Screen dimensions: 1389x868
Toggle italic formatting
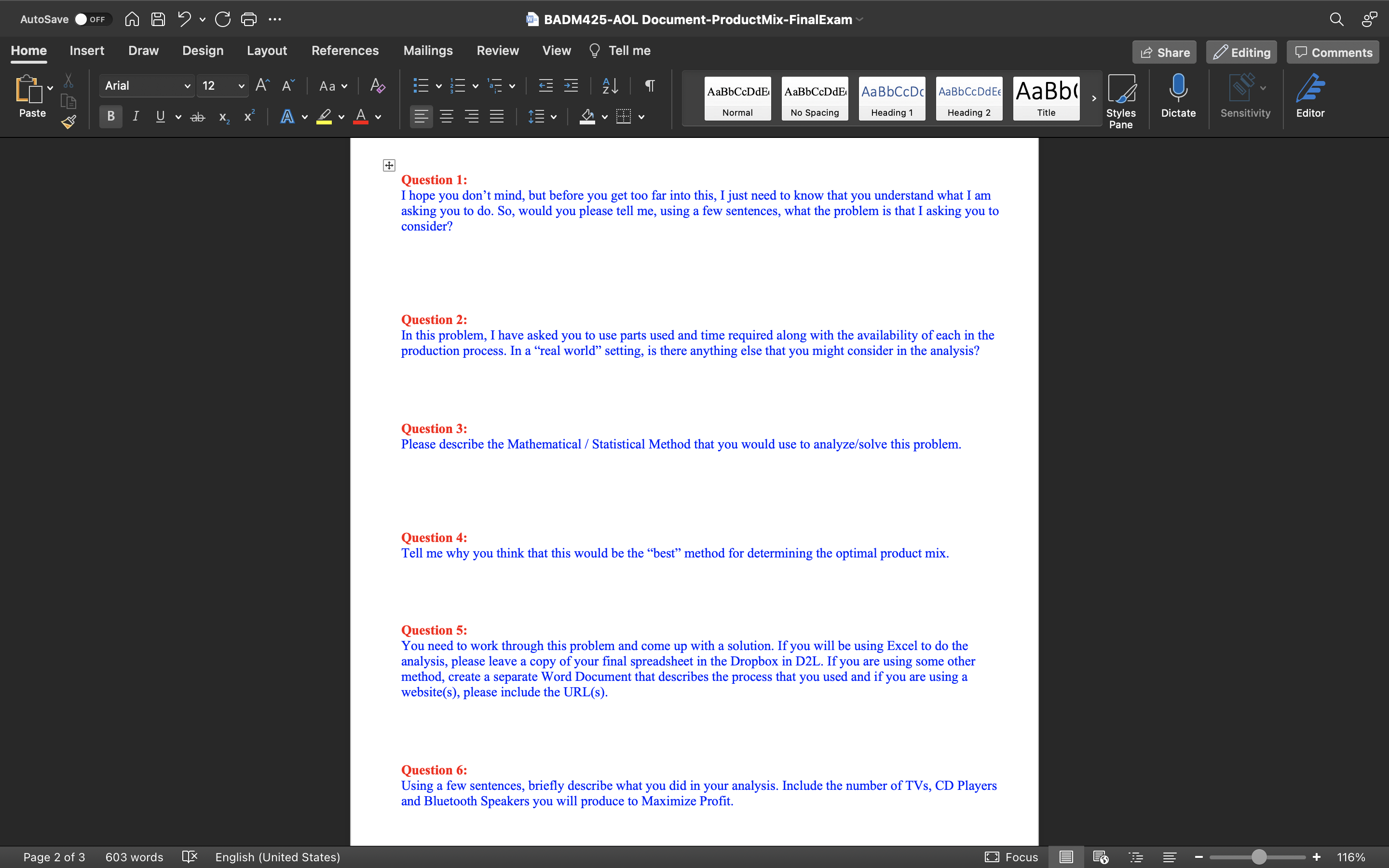136,116
